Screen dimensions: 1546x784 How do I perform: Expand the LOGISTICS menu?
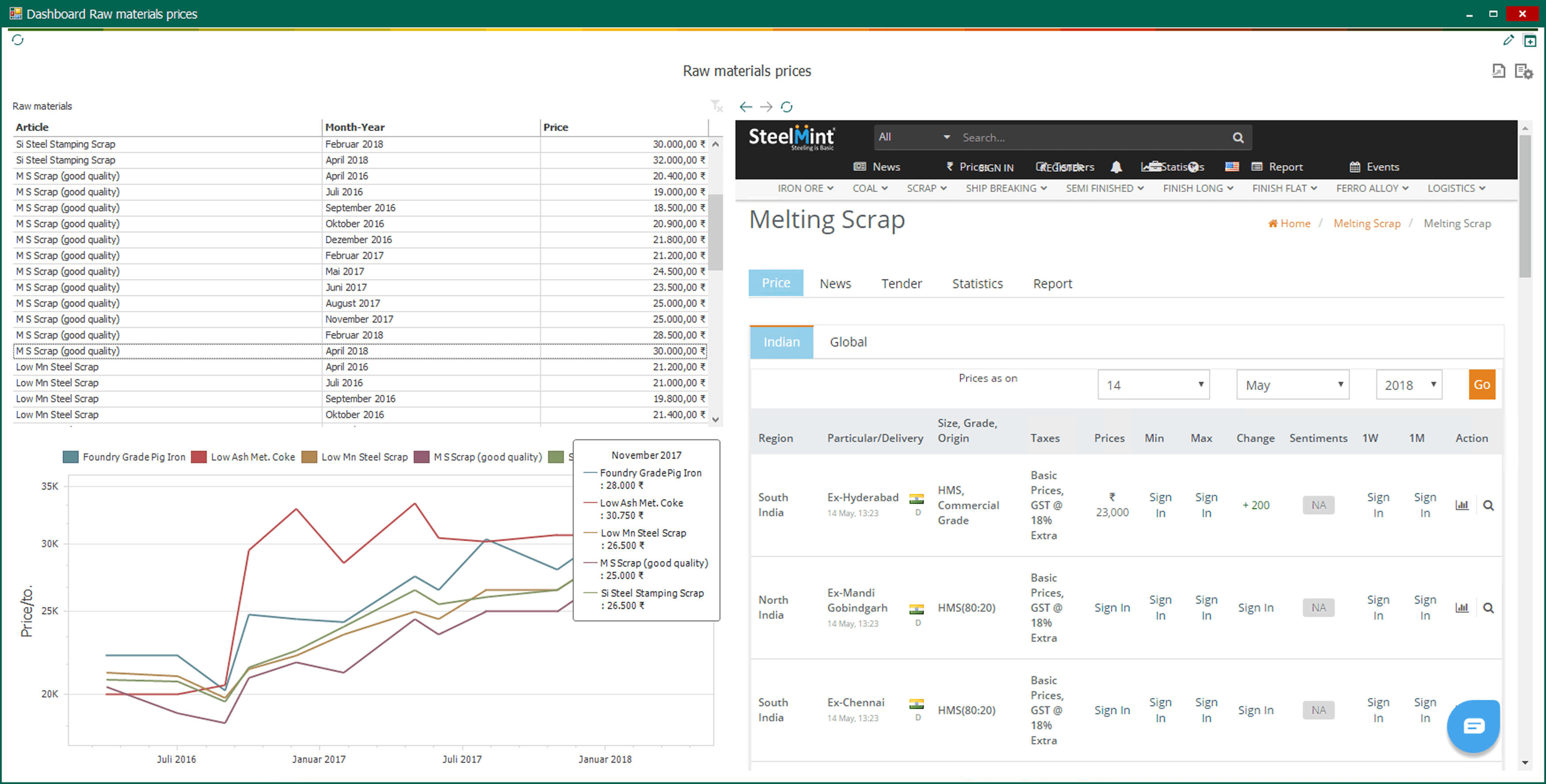point(1456,188)
